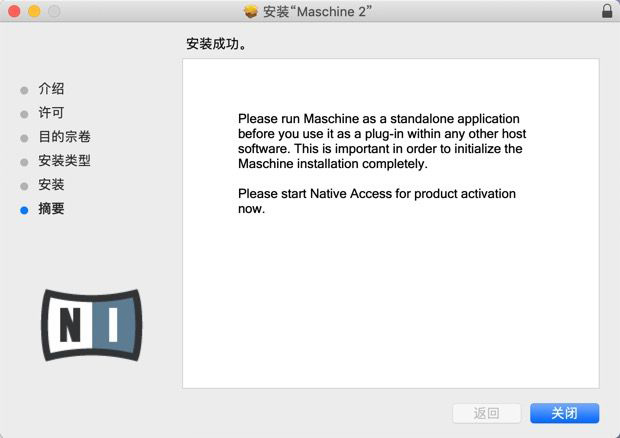Viewport: 620px width, 438px height.
Task: Click the package icon beside the window title
Action: pyautogui.click(x=251, y=11)
